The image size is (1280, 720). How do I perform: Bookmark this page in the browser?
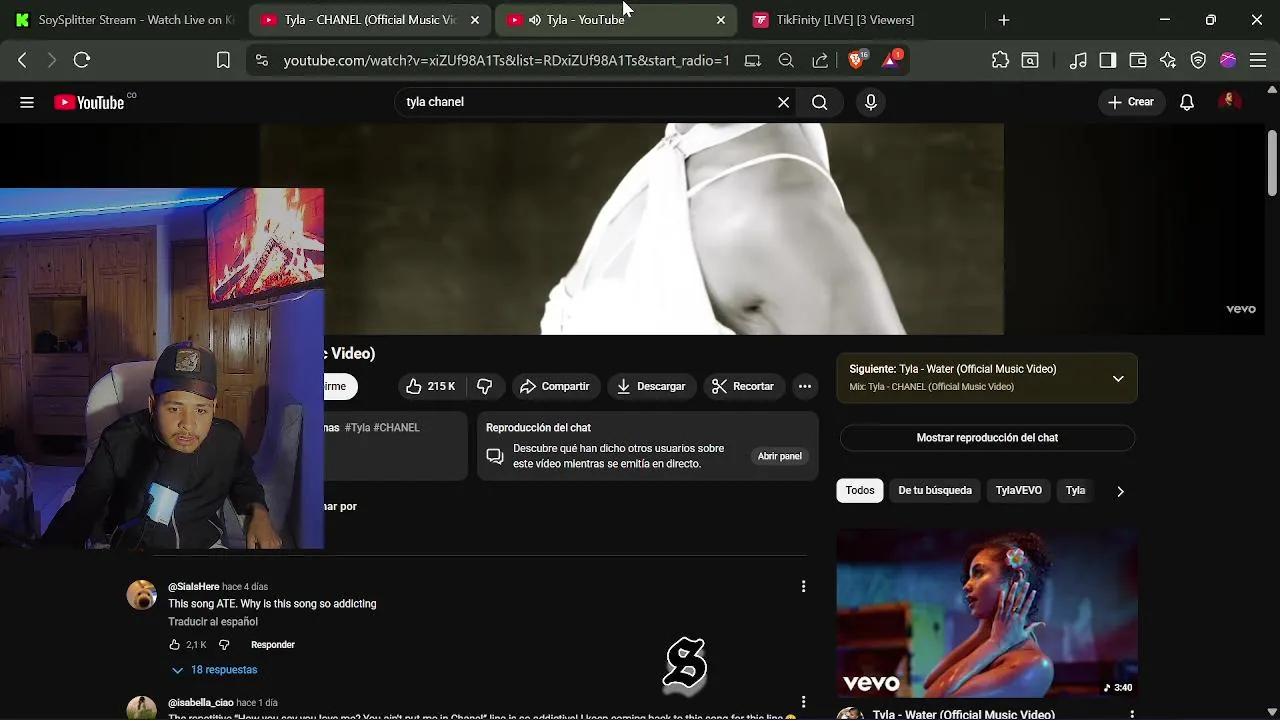coord(223,61)
